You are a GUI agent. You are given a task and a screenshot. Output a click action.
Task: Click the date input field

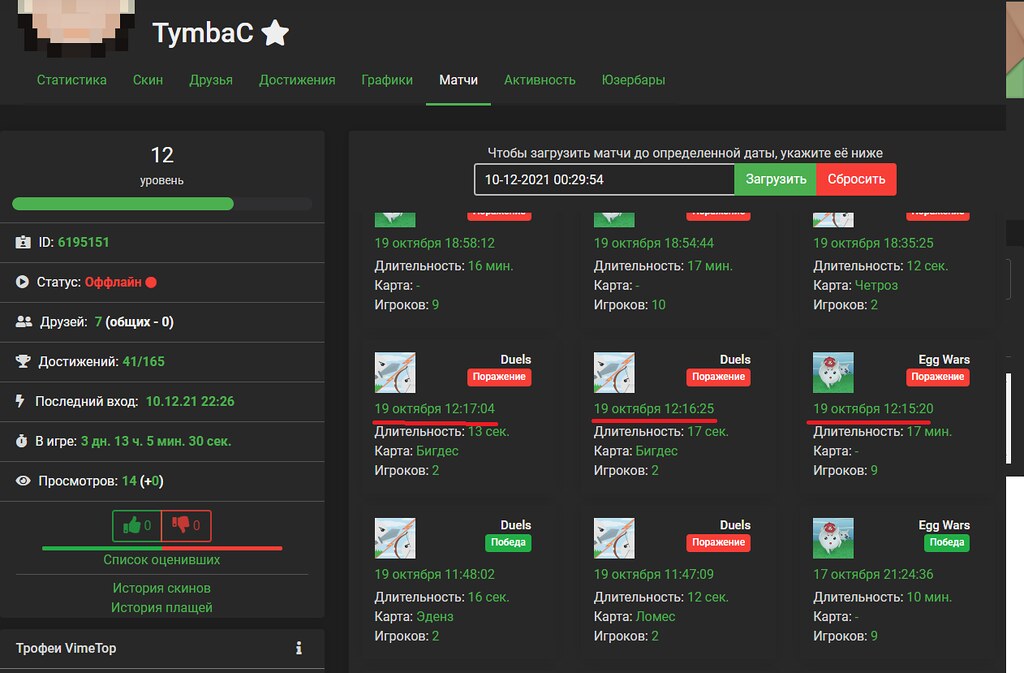[x=604, y=180]
